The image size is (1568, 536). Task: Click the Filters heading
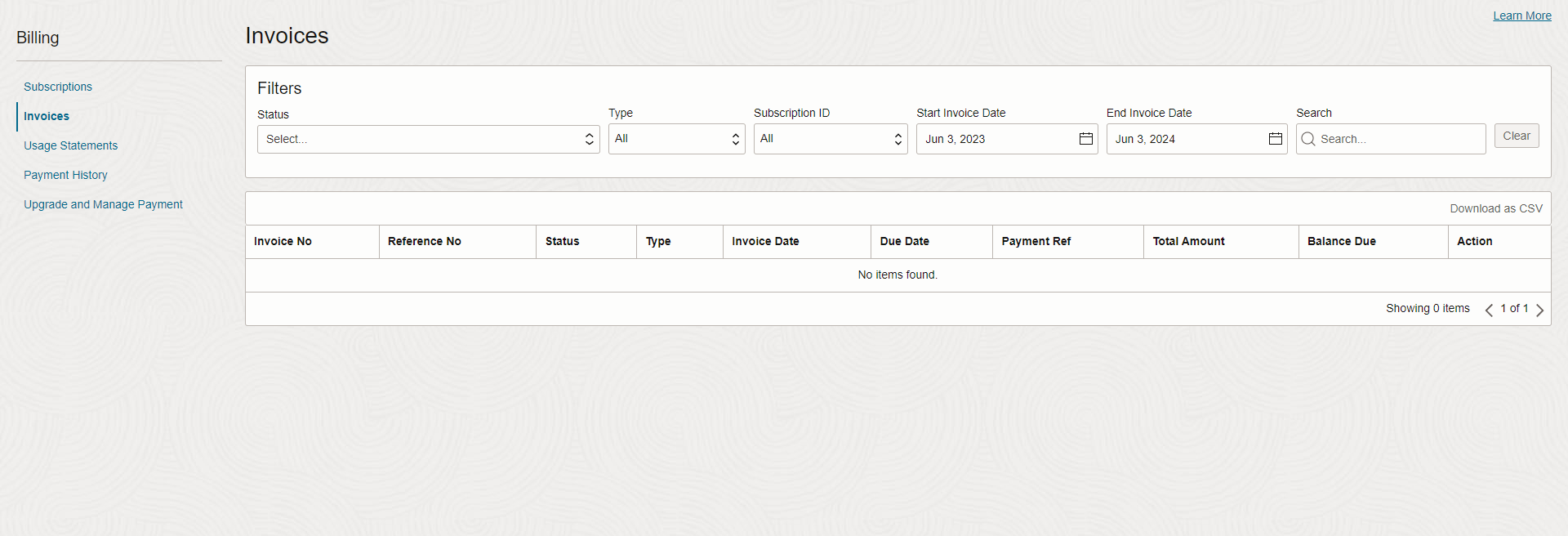click(x=279, y=88)
